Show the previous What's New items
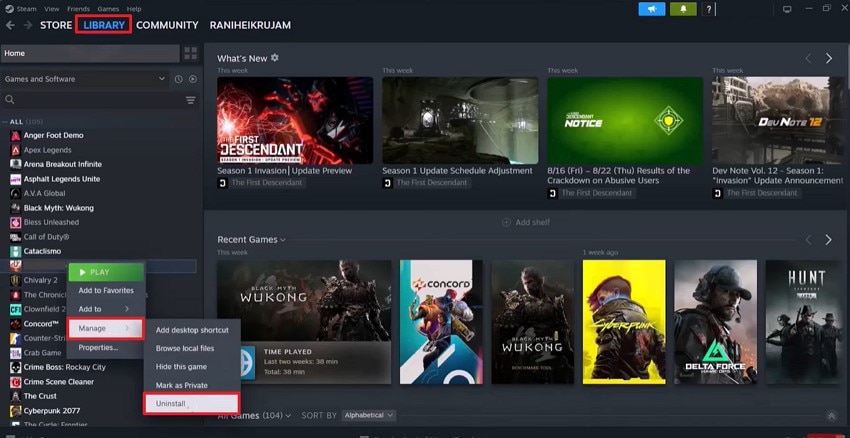This screenshot has width=850, height=438. click(808, 58)
